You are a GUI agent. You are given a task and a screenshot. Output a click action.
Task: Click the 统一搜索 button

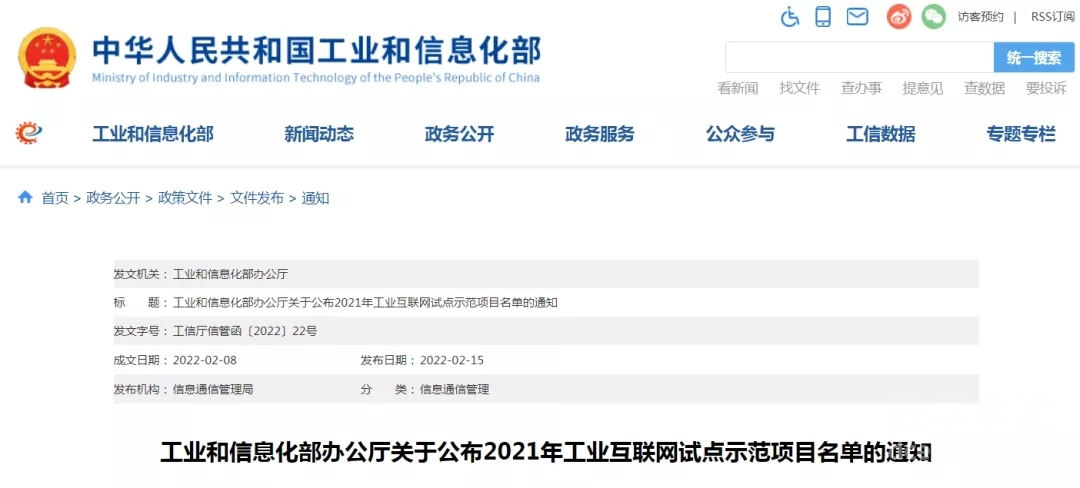[1034, 57]
